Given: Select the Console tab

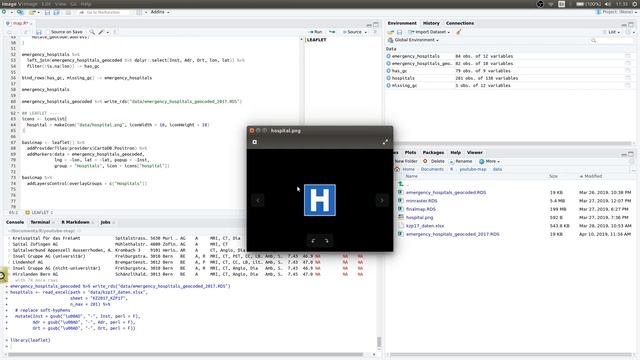Looking at the screenshot, I should click(15, 222).
